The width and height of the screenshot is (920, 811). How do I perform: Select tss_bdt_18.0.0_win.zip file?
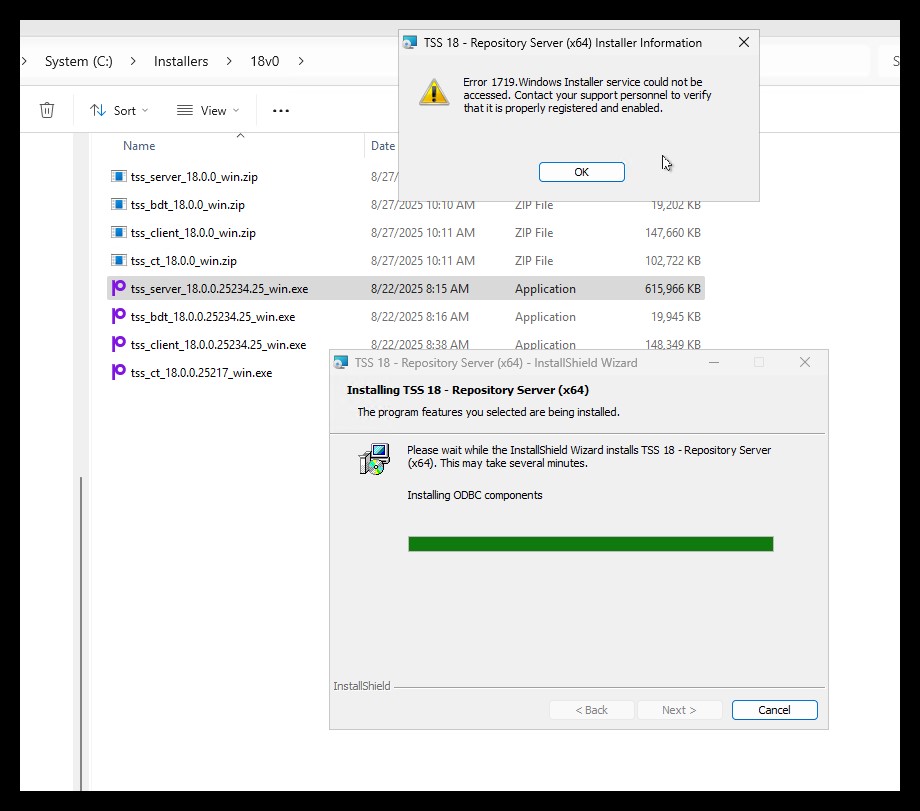(x=188, y=205)
